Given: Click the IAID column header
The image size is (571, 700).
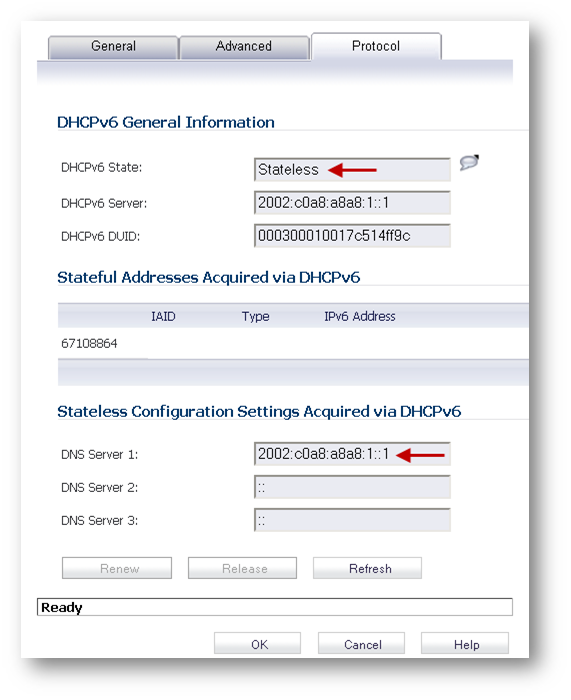Looking at the screenshot, I should pos(163,317).
